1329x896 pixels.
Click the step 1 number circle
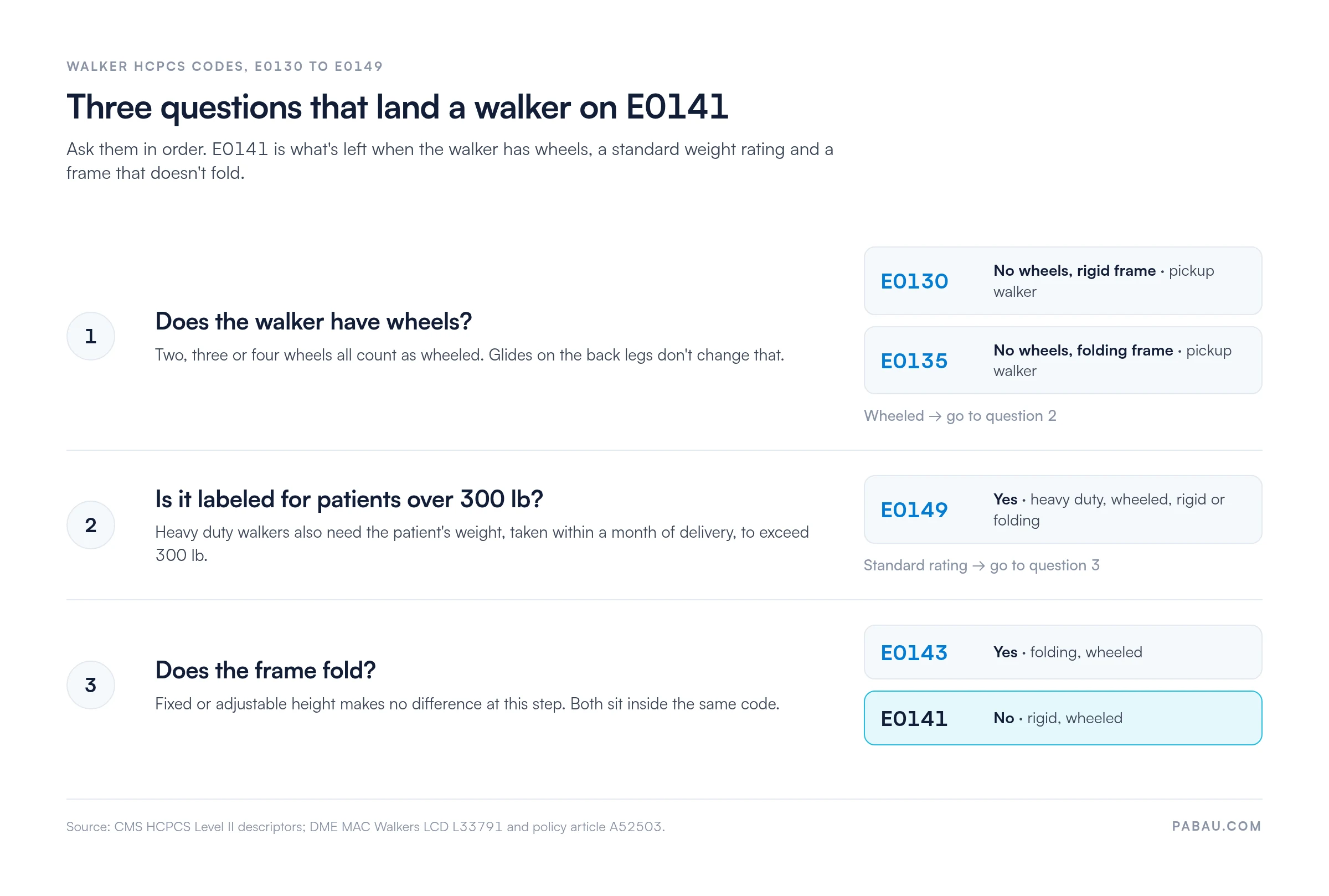pos(90,336)
